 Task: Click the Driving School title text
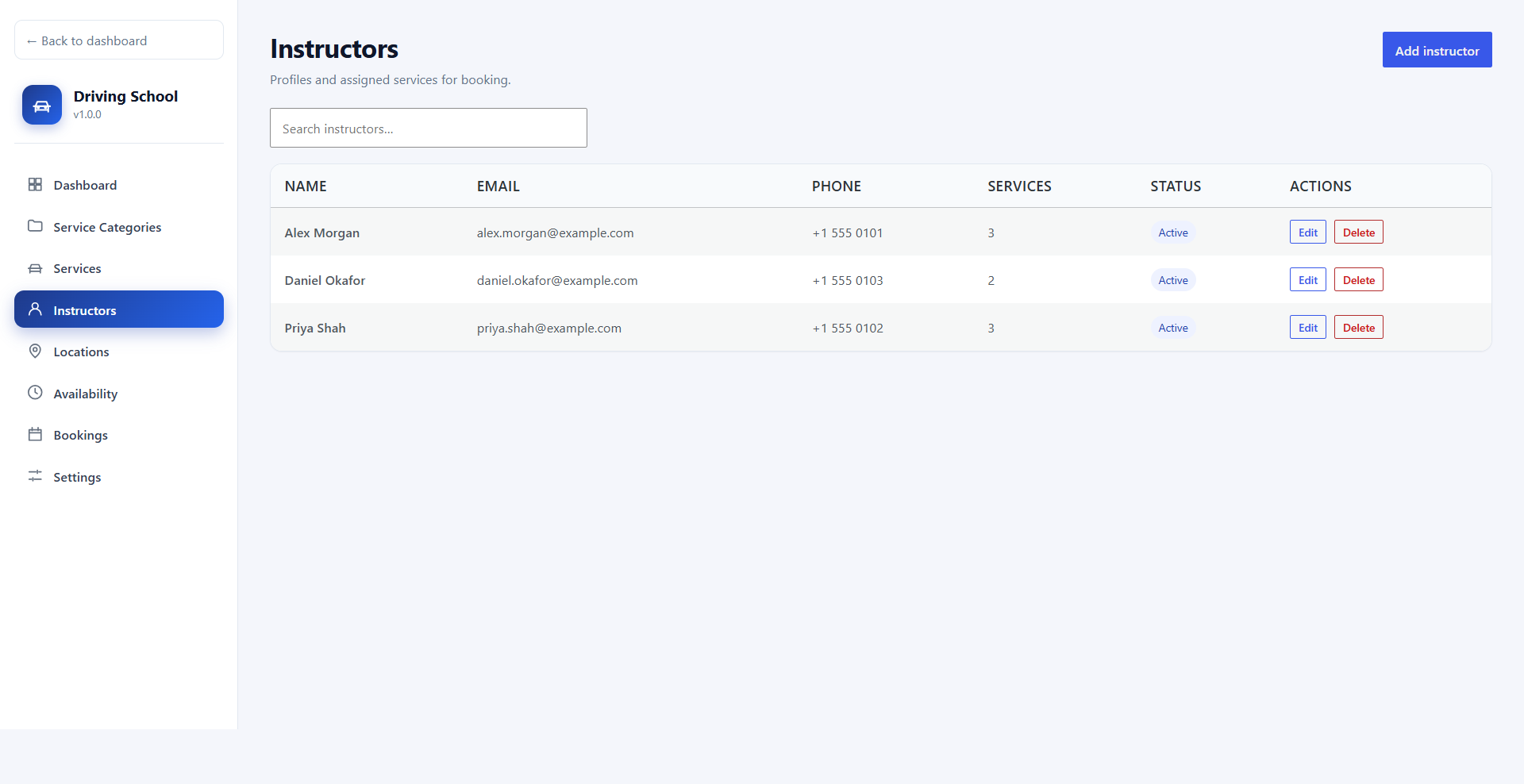pyautogui.click(x=125, y=96)
